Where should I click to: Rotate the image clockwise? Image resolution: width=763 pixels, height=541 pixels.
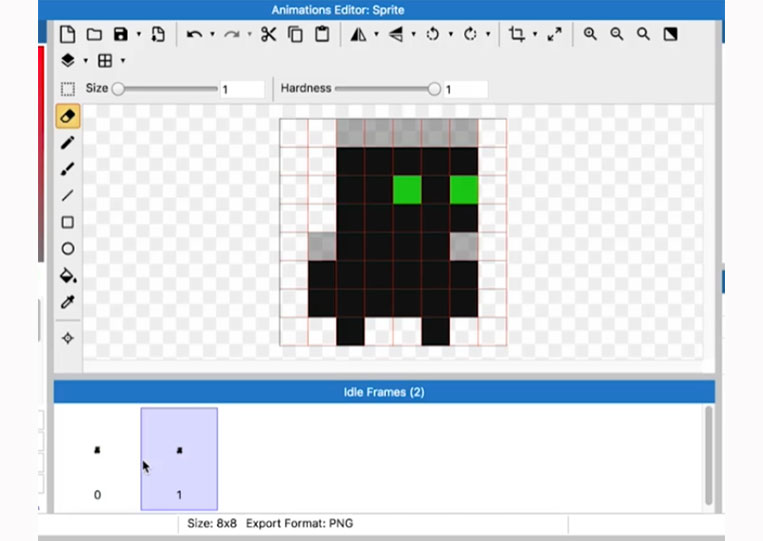pyautogui.click(x=470, y=35)
